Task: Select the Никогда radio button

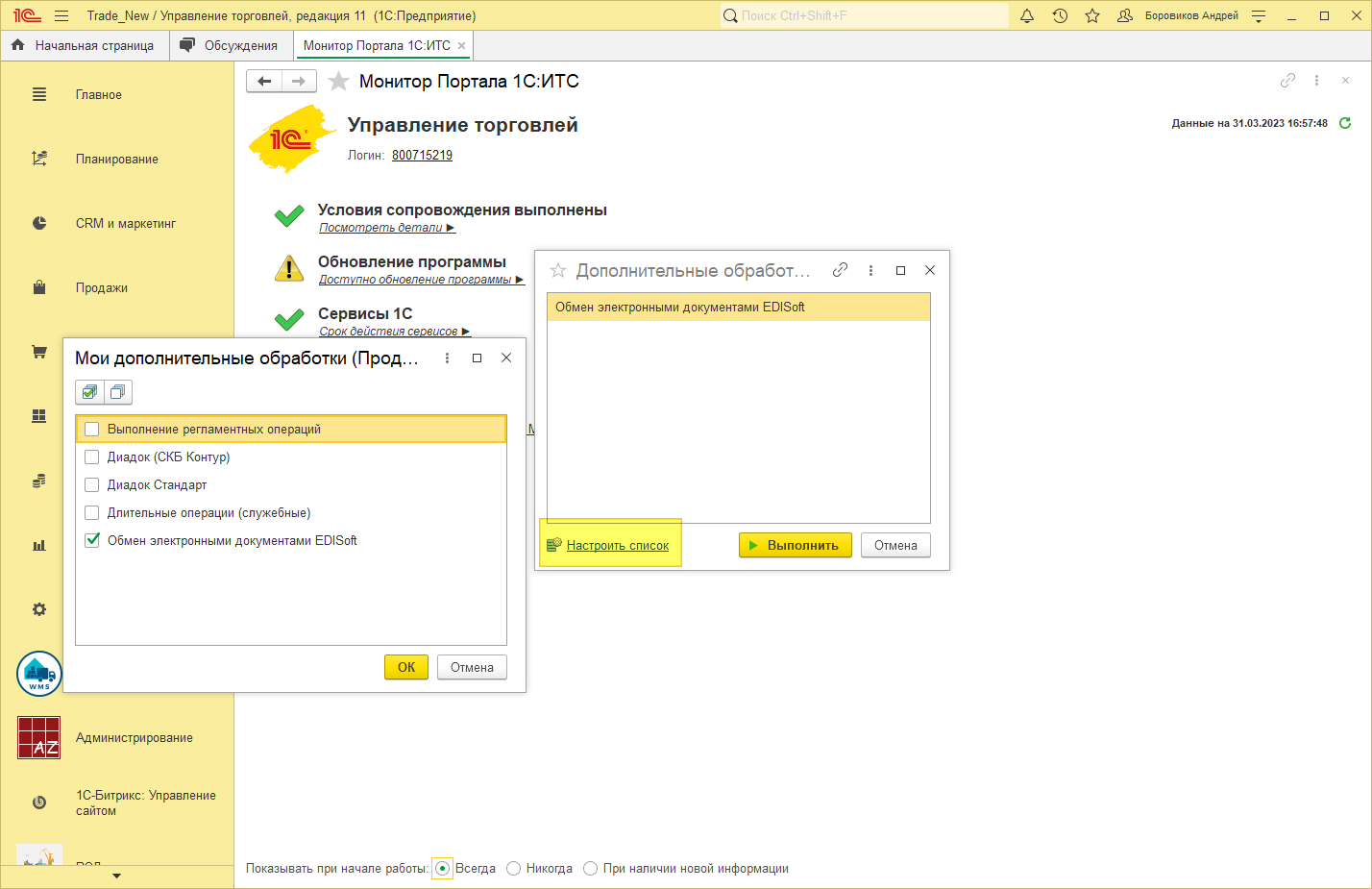Action: [x=514, y=869]
